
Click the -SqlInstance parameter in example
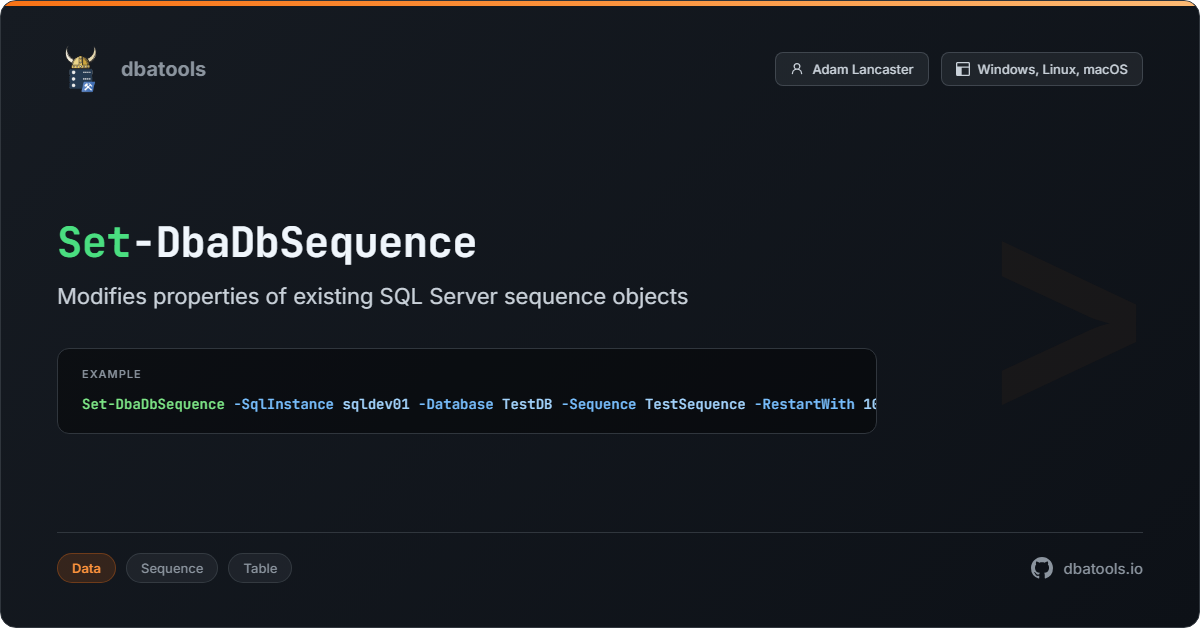(x=283, y=404)
